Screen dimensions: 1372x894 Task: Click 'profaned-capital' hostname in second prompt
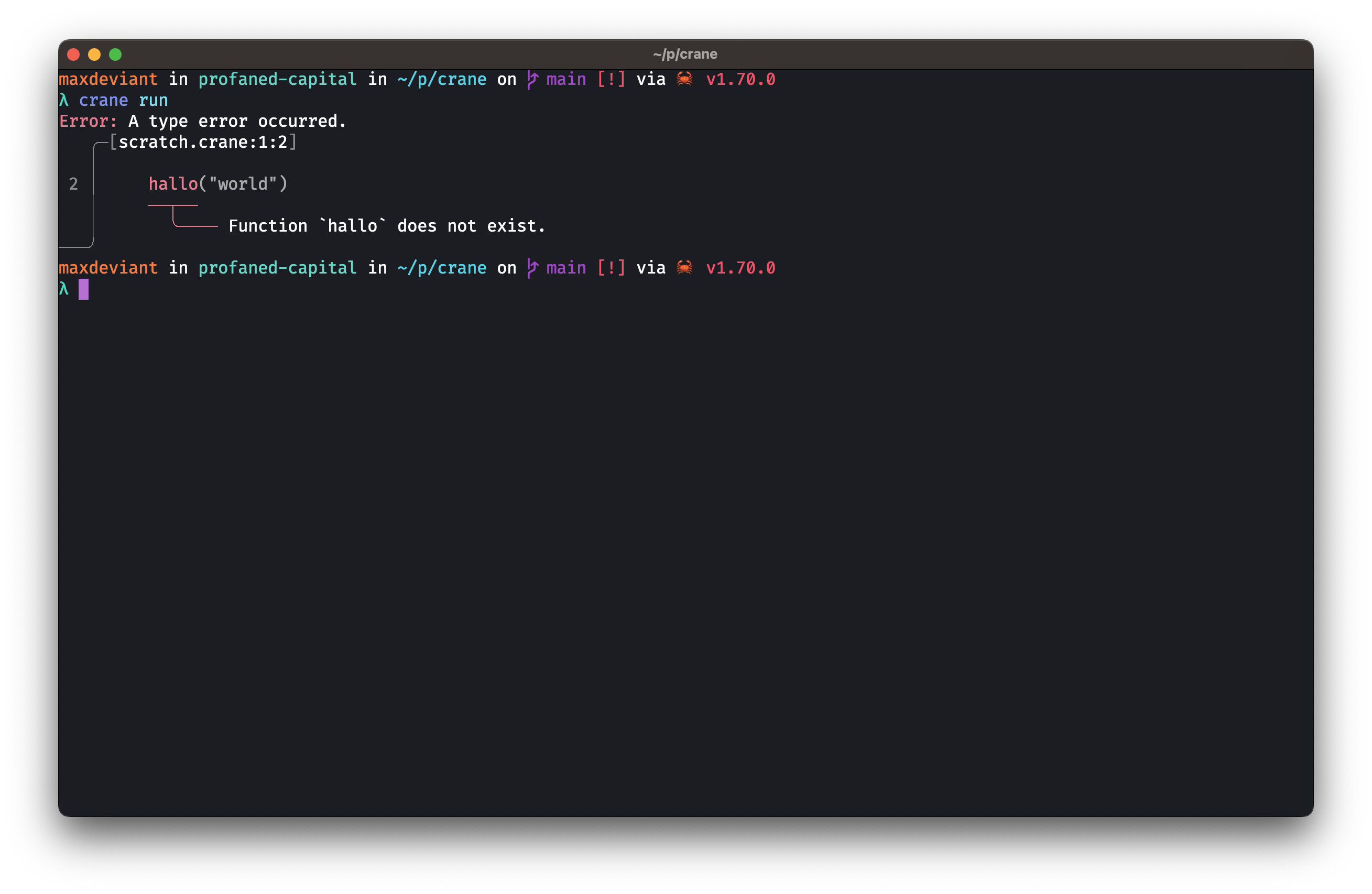[x=277, y=267]
